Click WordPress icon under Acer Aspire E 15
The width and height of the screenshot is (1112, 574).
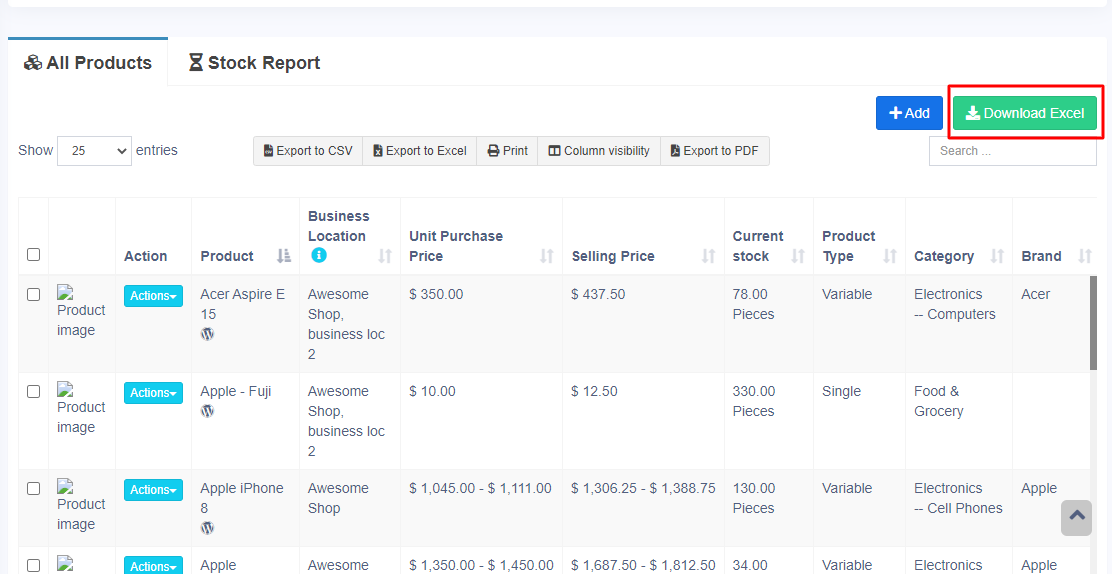207,334
